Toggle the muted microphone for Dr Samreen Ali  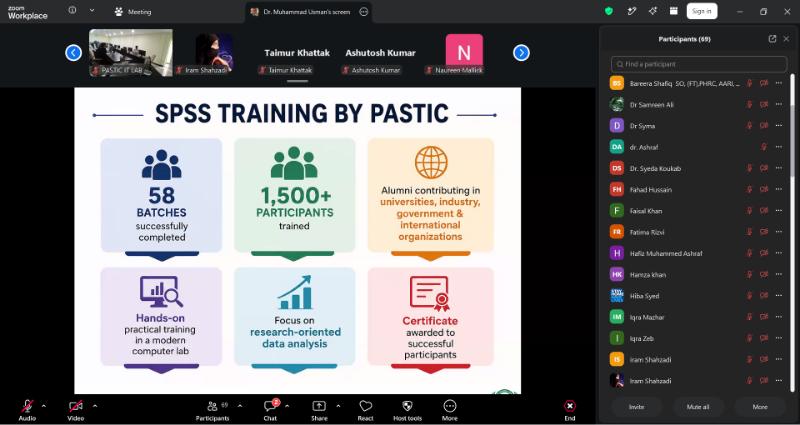point(749,104)
